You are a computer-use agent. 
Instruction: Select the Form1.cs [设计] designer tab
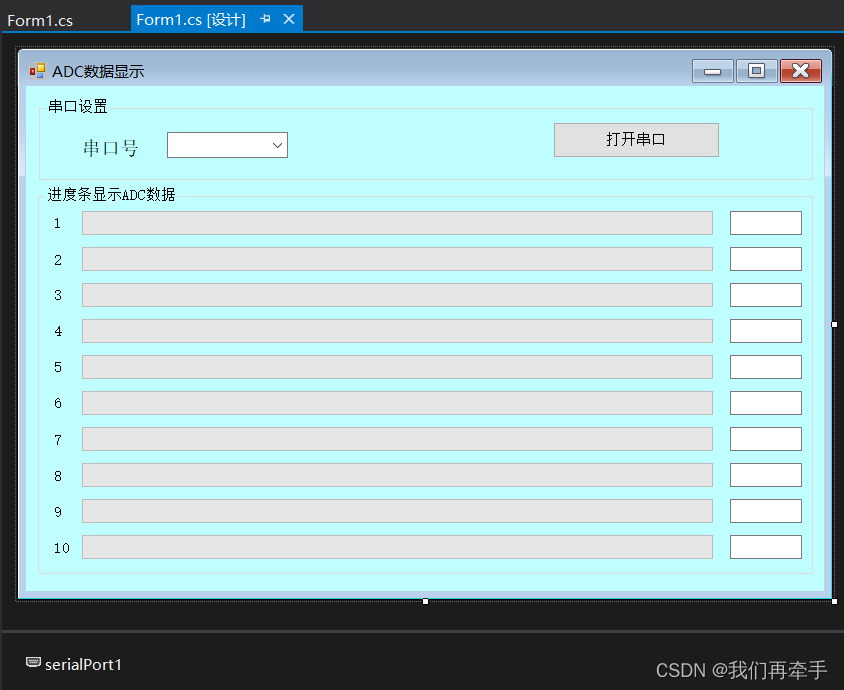point(191,20)
